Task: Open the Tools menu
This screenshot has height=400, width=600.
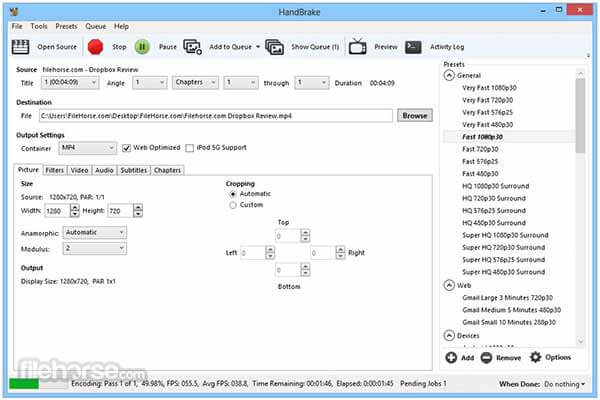Action: click(39, 26)
